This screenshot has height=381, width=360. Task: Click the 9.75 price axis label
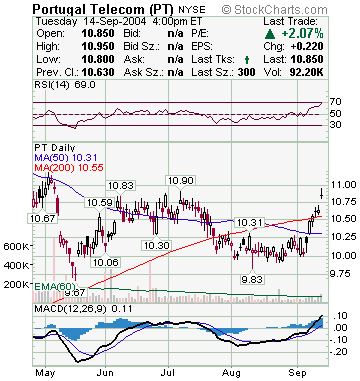coord(340,274)
